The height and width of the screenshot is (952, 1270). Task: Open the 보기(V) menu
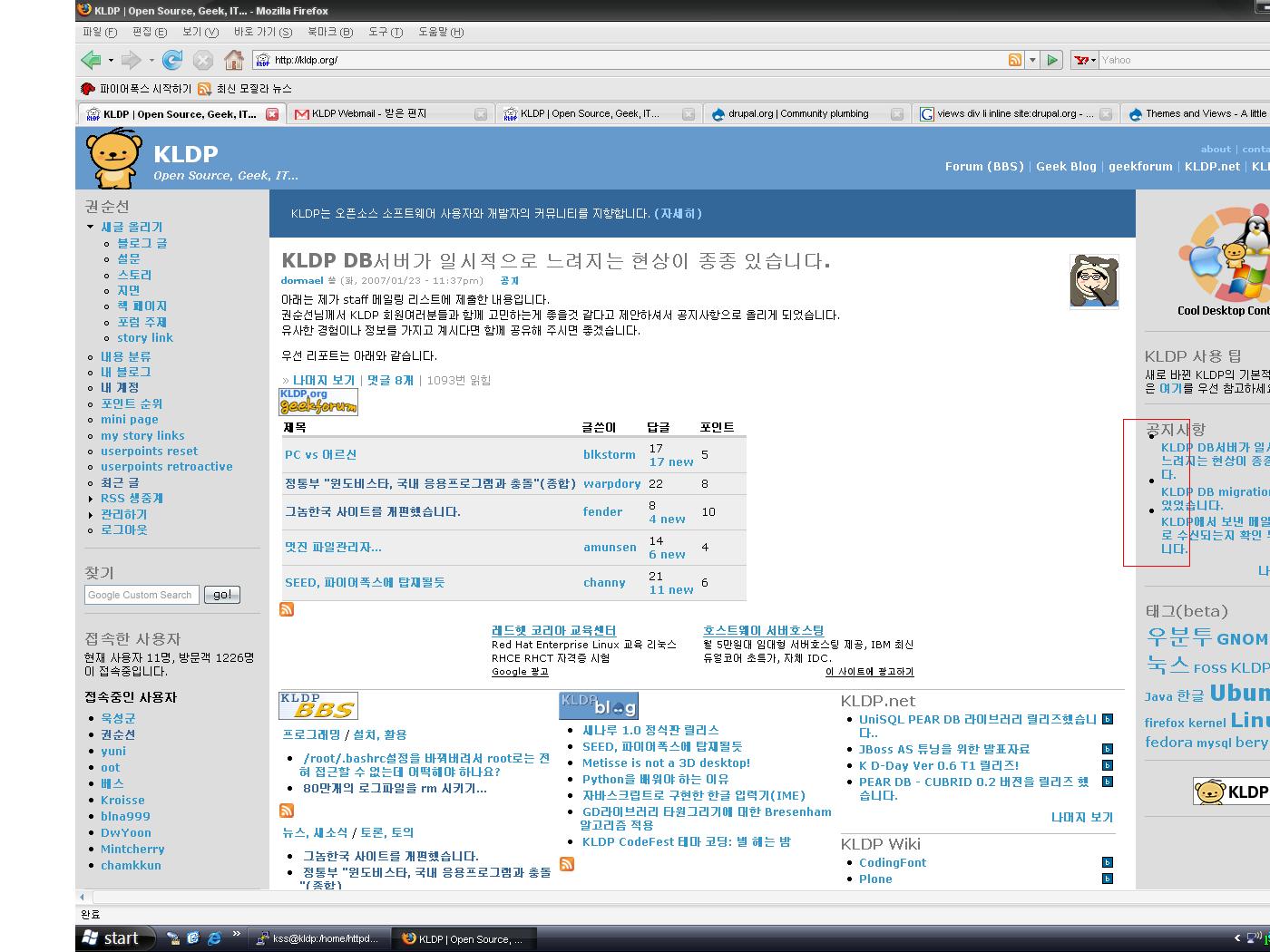click(200, 32)
